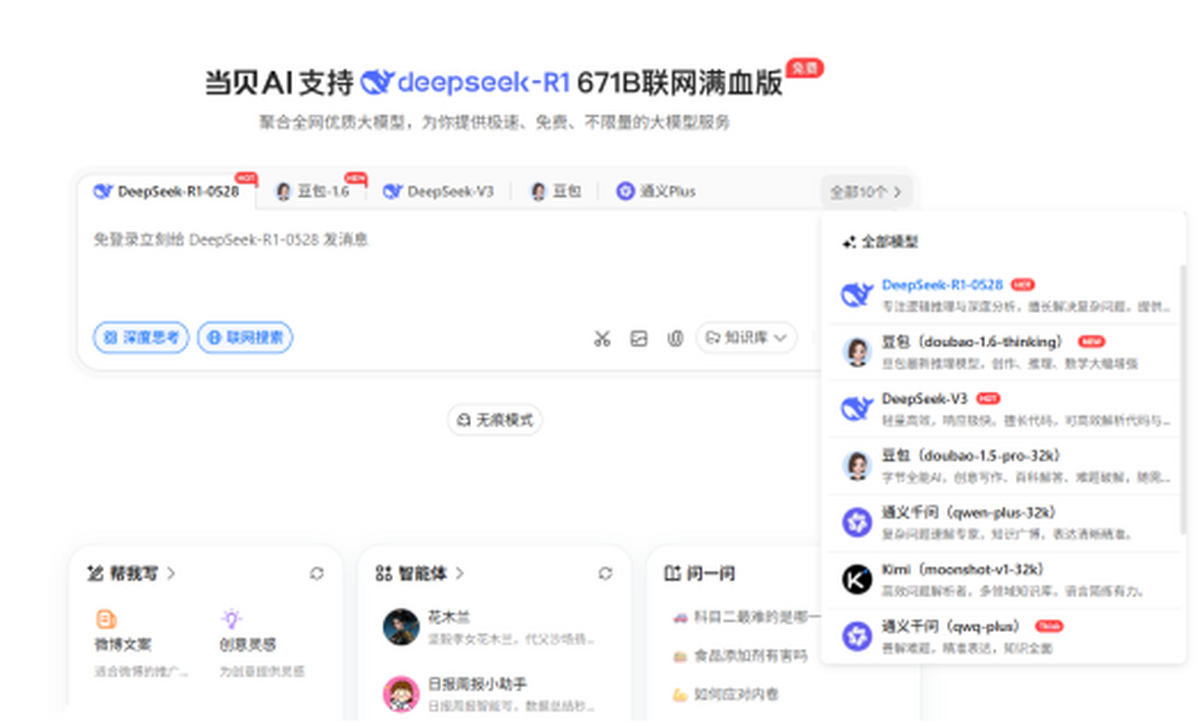Click the avatar of doubao-1.6-thinking row
The image size is (1200, 723).
856,351
